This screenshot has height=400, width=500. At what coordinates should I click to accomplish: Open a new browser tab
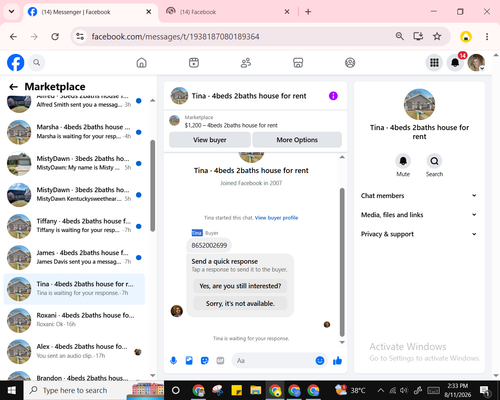pyautogui.click(x=308, y=12)
